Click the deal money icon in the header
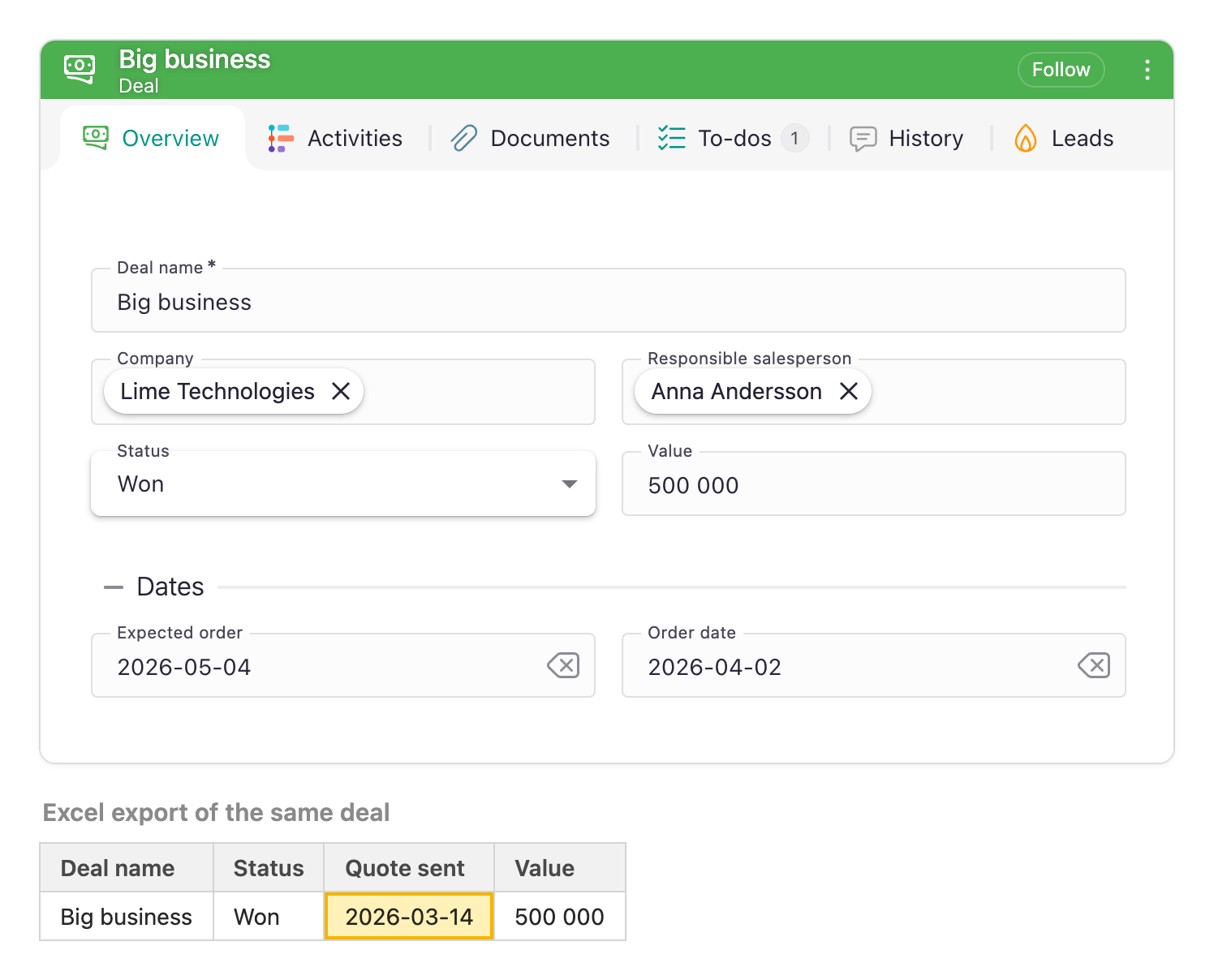1214x980 pixels. click(80, 69)
